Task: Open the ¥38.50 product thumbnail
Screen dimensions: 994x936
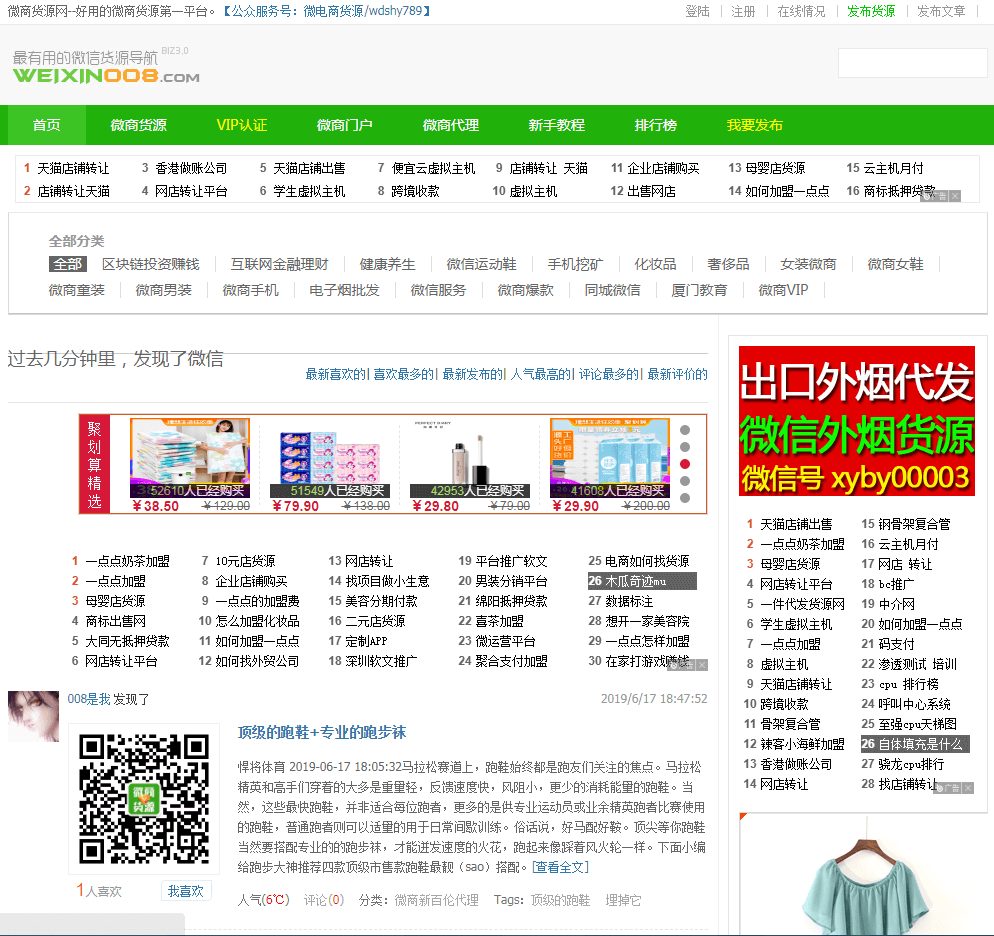Action: point(190,458)
